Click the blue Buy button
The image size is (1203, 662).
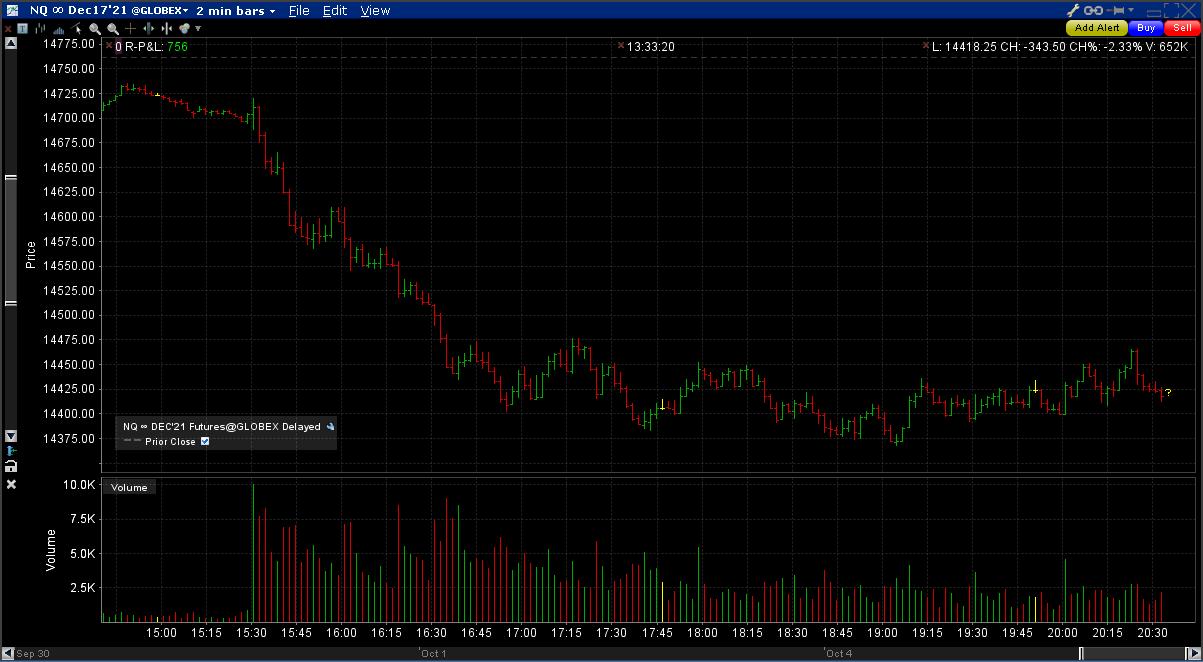point(1146,28)
